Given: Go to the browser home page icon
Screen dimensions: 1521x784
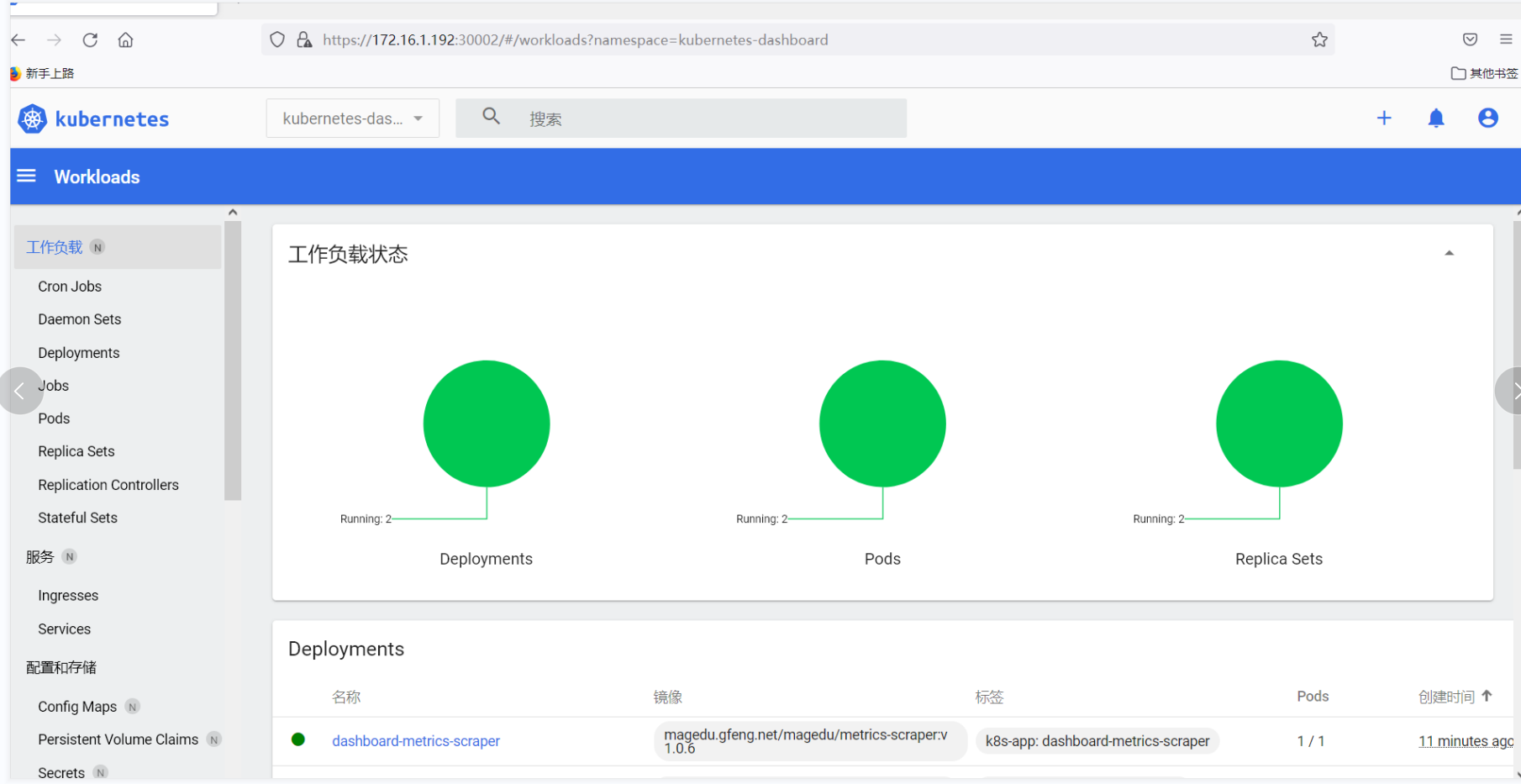Looking at the screenshot, I should click(125, 39).
